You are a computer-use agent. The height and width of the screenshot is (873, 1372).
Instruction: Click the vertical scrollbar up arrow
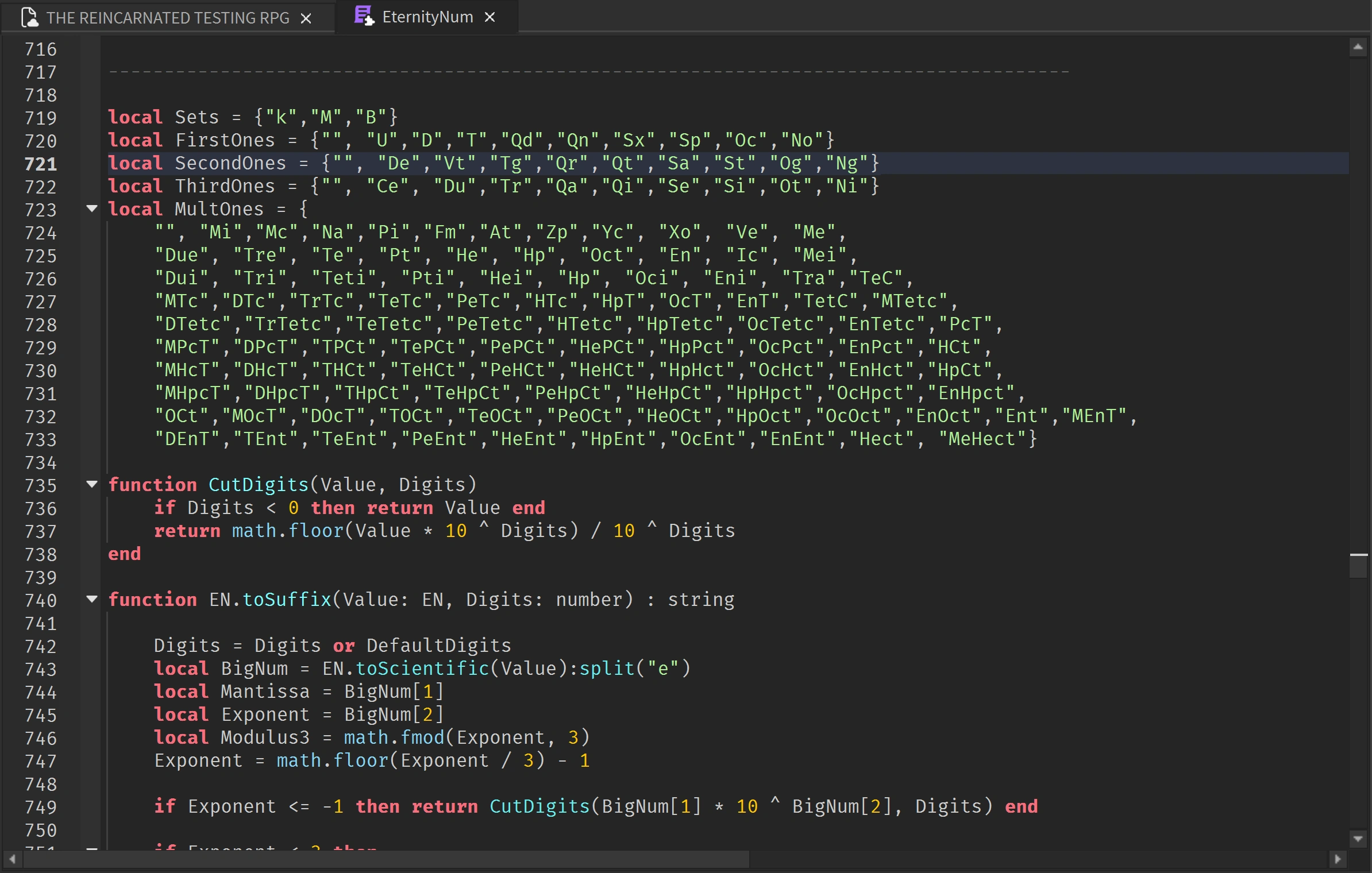point(1358,47)
